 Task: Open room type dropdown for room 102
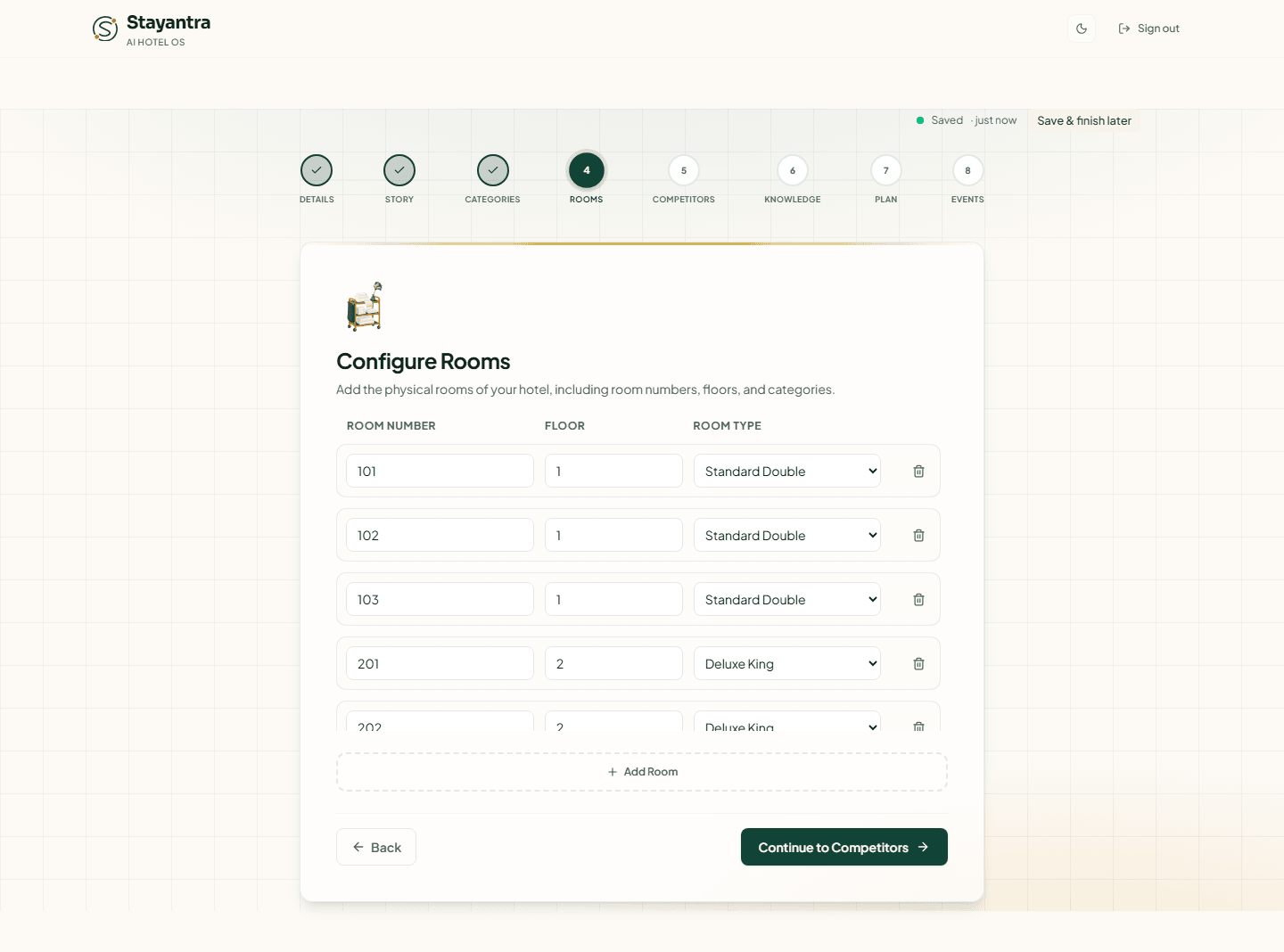click(x=787, y=535)
